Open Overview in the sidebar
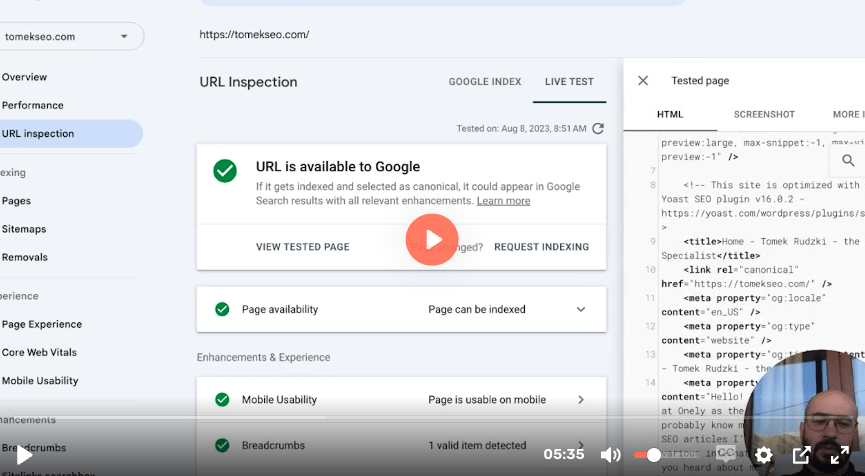This screenshot has height=476, width=865. [24, 77]
